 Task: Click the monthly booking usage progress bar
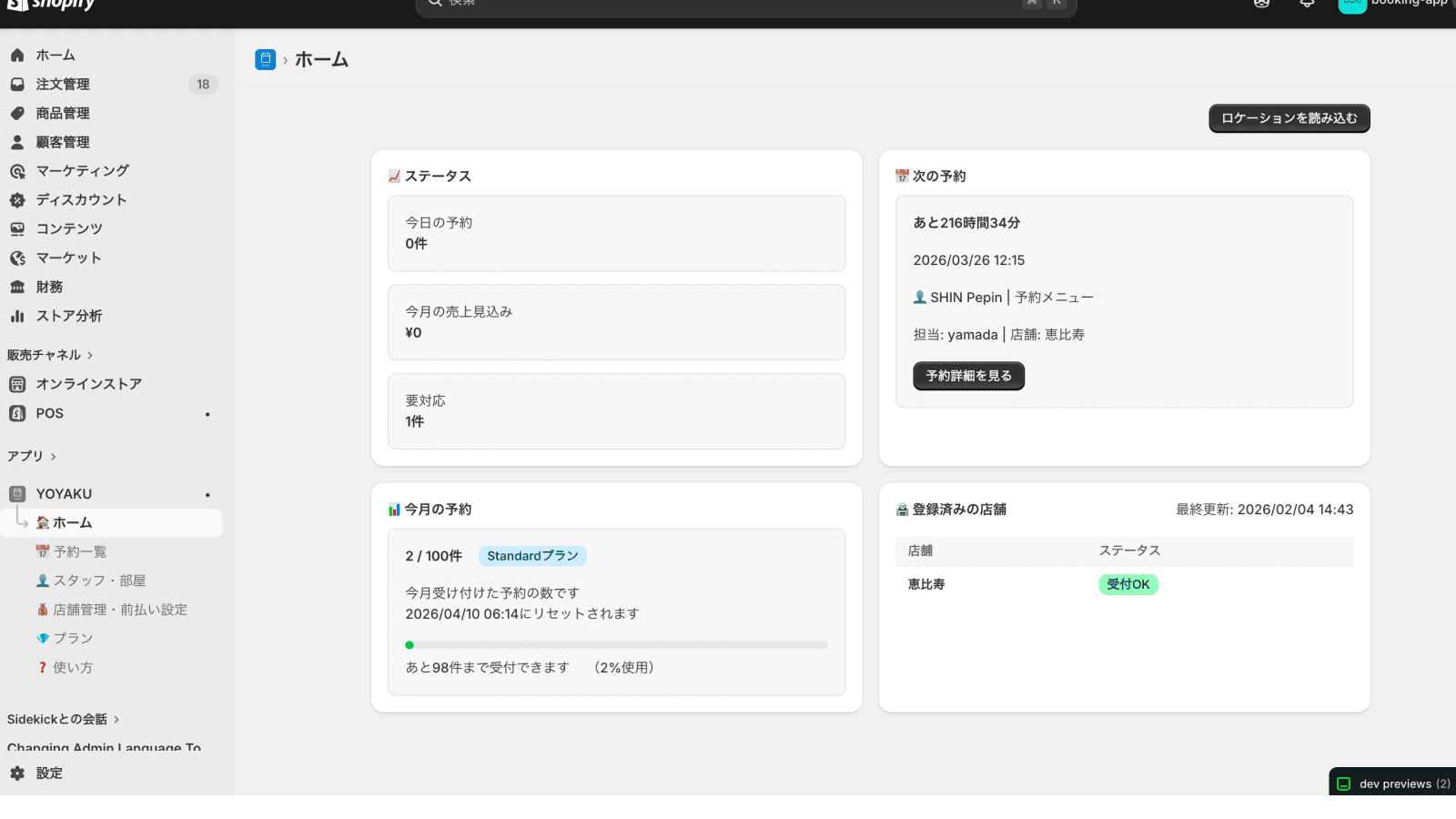pyautogui.click(x=616, y=645)
